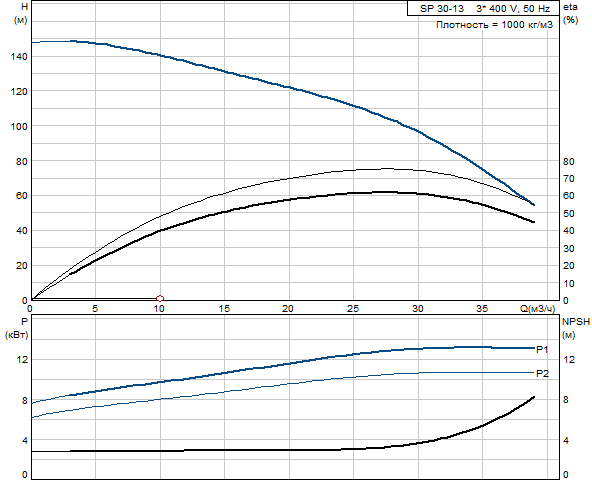Click the 140 tick on the H axis

pos(18,57)
